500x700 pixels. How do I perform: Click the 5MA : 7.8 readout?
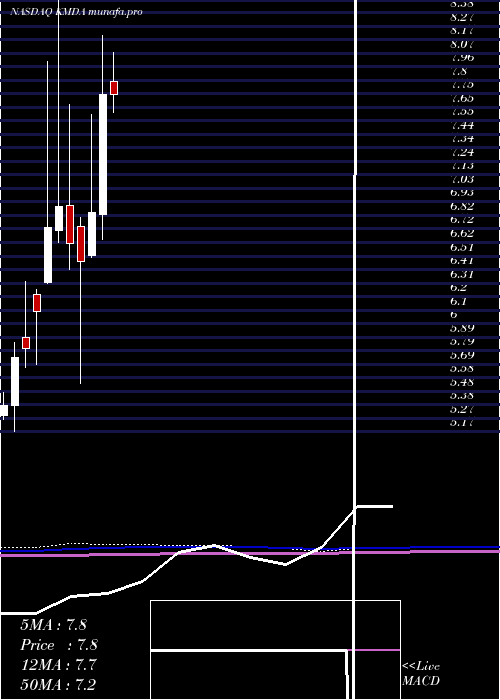pos(54,625)
